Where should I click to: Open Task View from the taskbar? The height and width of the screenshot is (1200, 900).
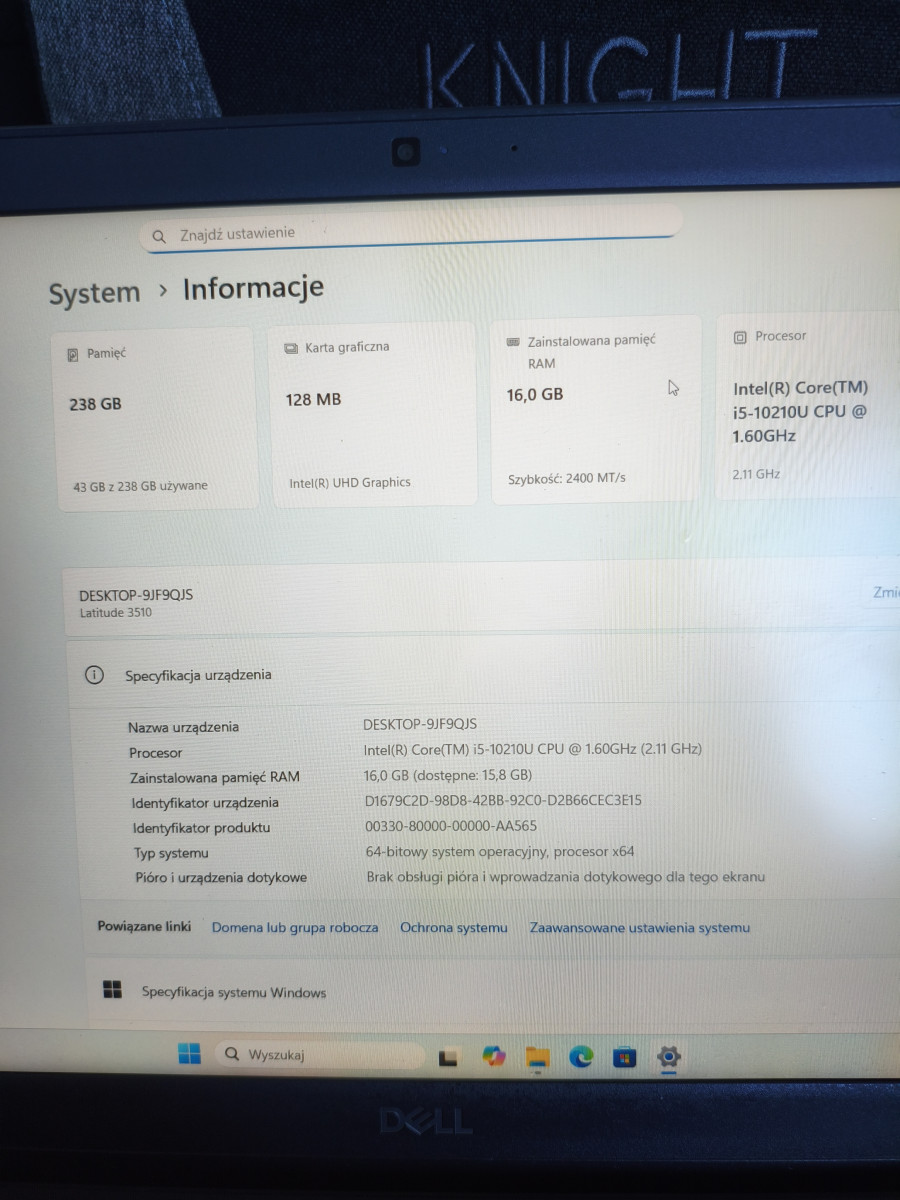point(449,1057)
